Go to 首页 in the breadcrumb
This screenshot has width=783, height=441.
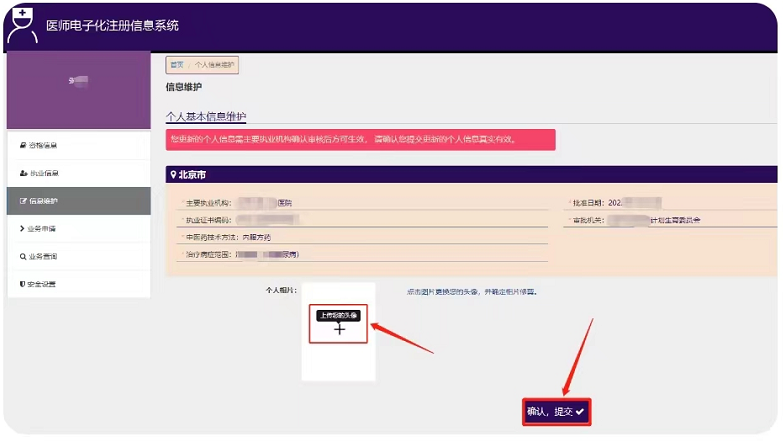(x=176, y=65)
